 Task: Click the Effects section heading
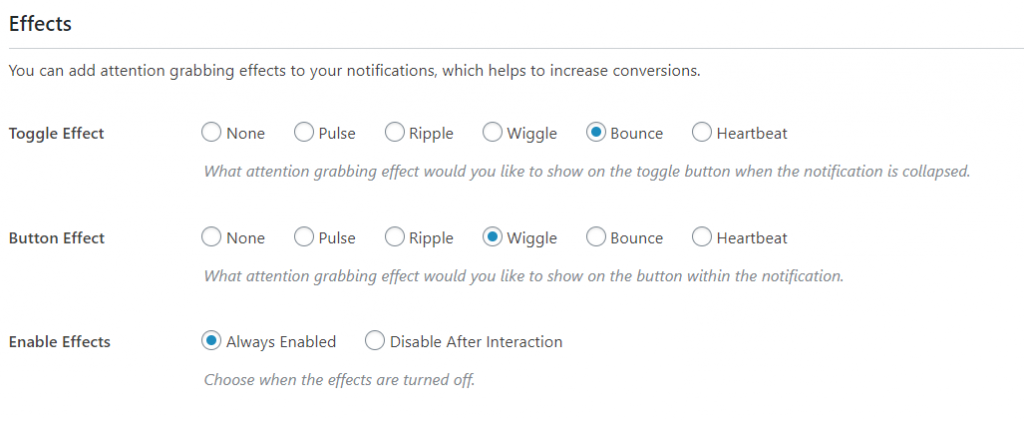click(40, 25)
